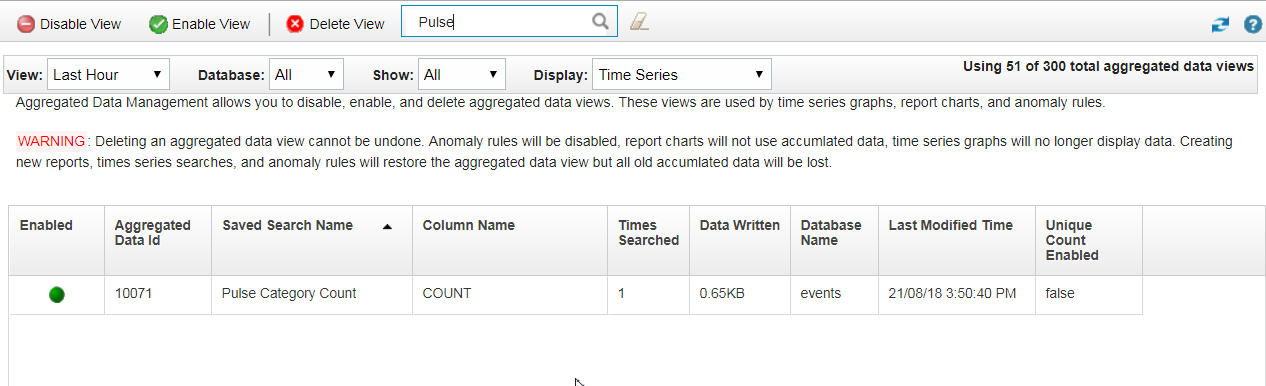Click the green check Enable View icon
The width and height of the screenshot is (1266, 386).
click(158, 24)
